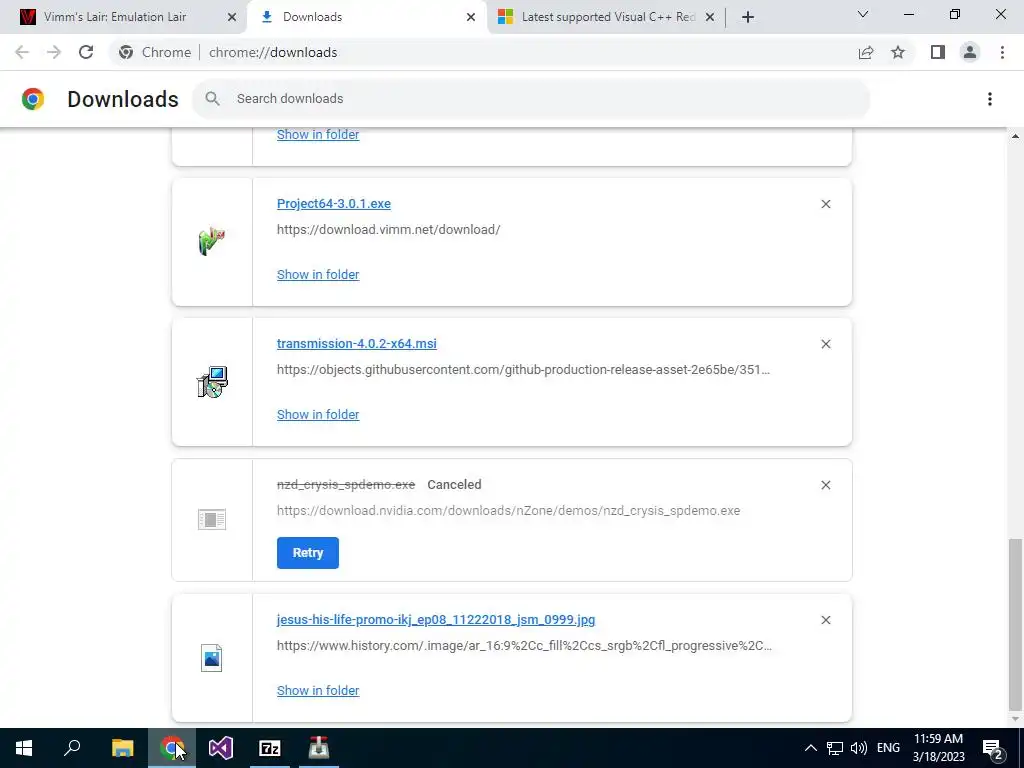This screenshot has width=1024, height=768.
Task: Open Windows taskbar search
Action: [72, 748]
